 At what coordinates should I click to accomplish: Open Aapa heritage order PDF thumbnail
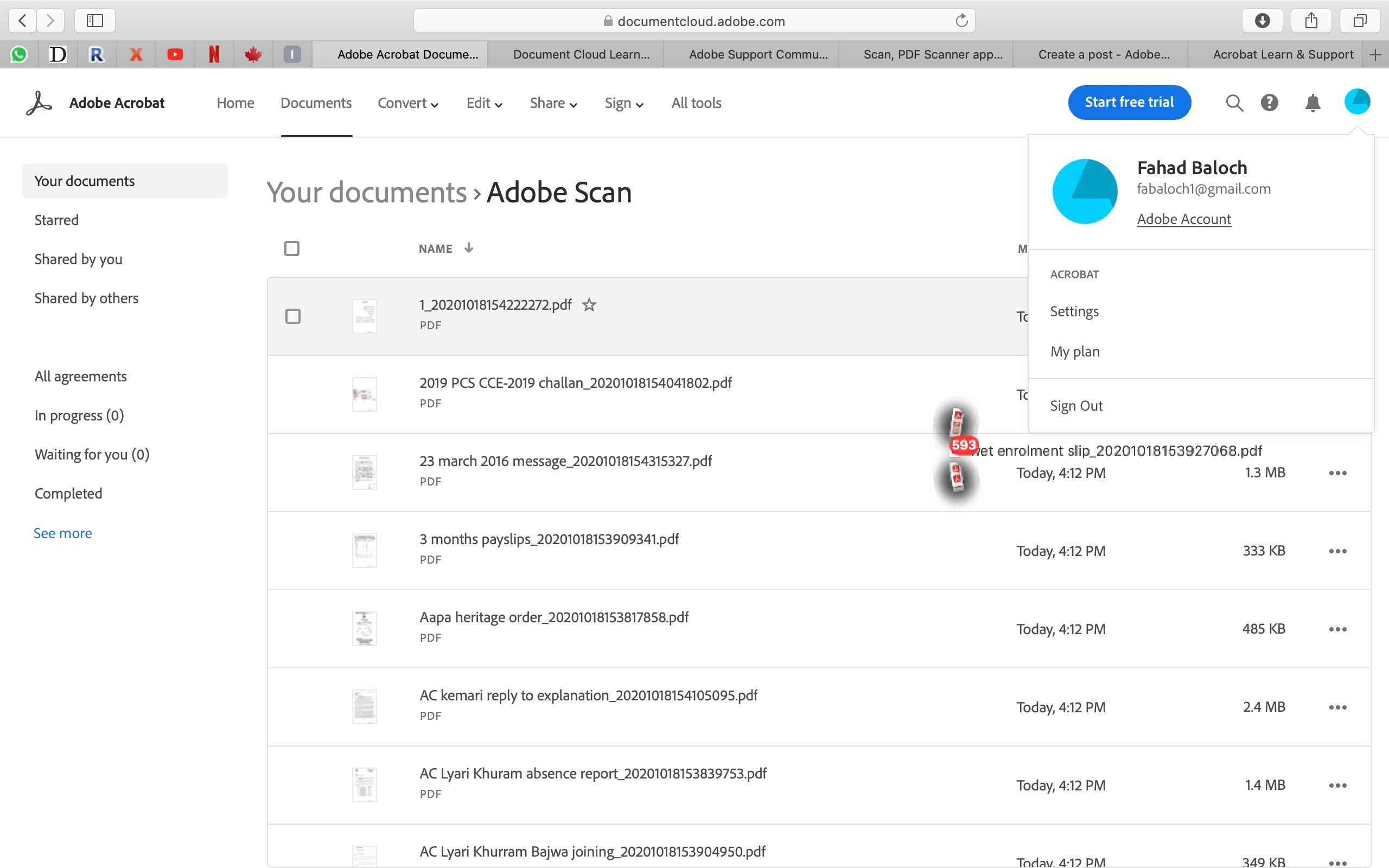[x=365, y=629]
